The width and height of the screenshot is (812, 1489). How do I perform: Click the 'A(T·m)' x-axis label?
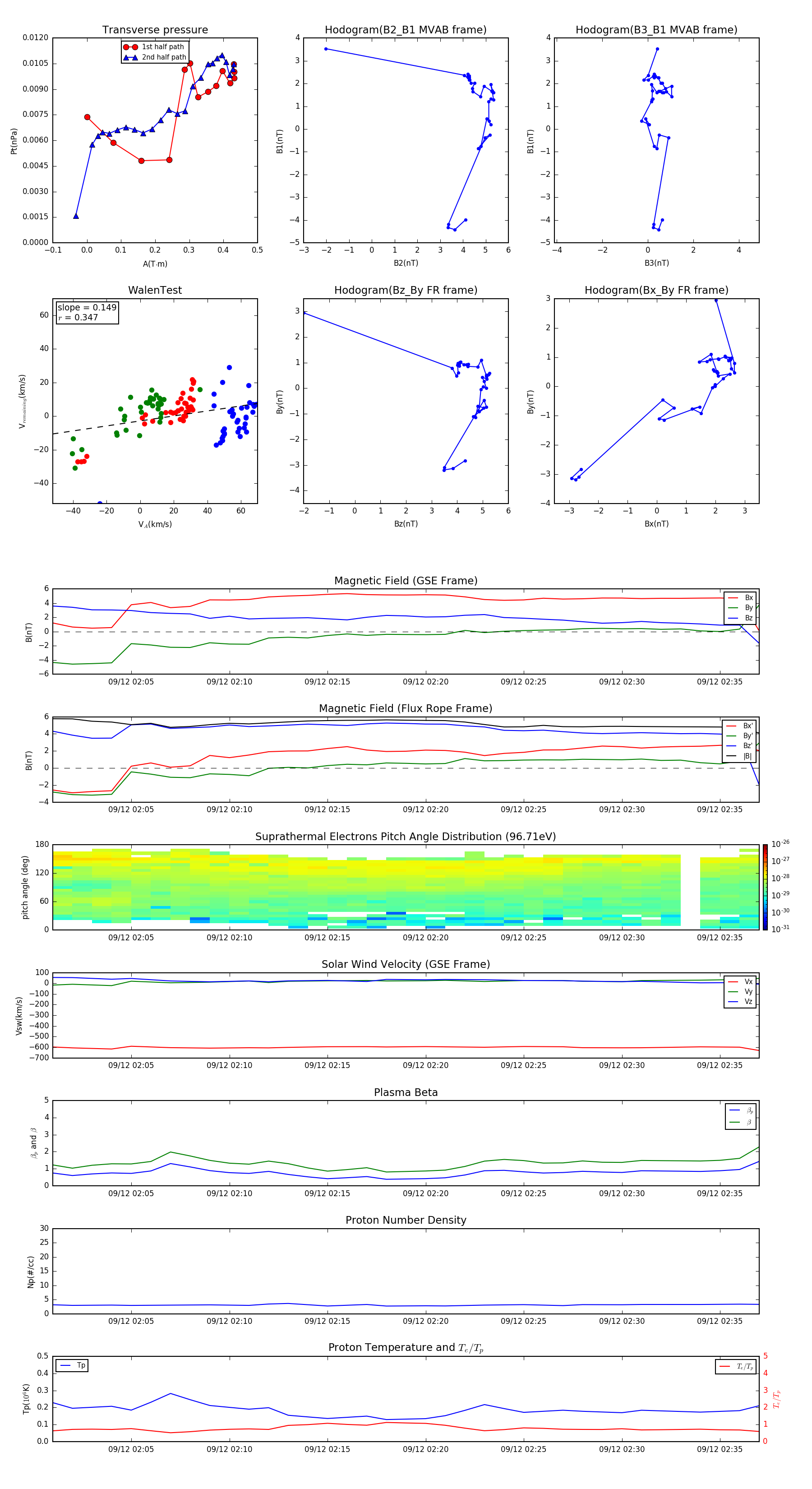coord(155,264)
